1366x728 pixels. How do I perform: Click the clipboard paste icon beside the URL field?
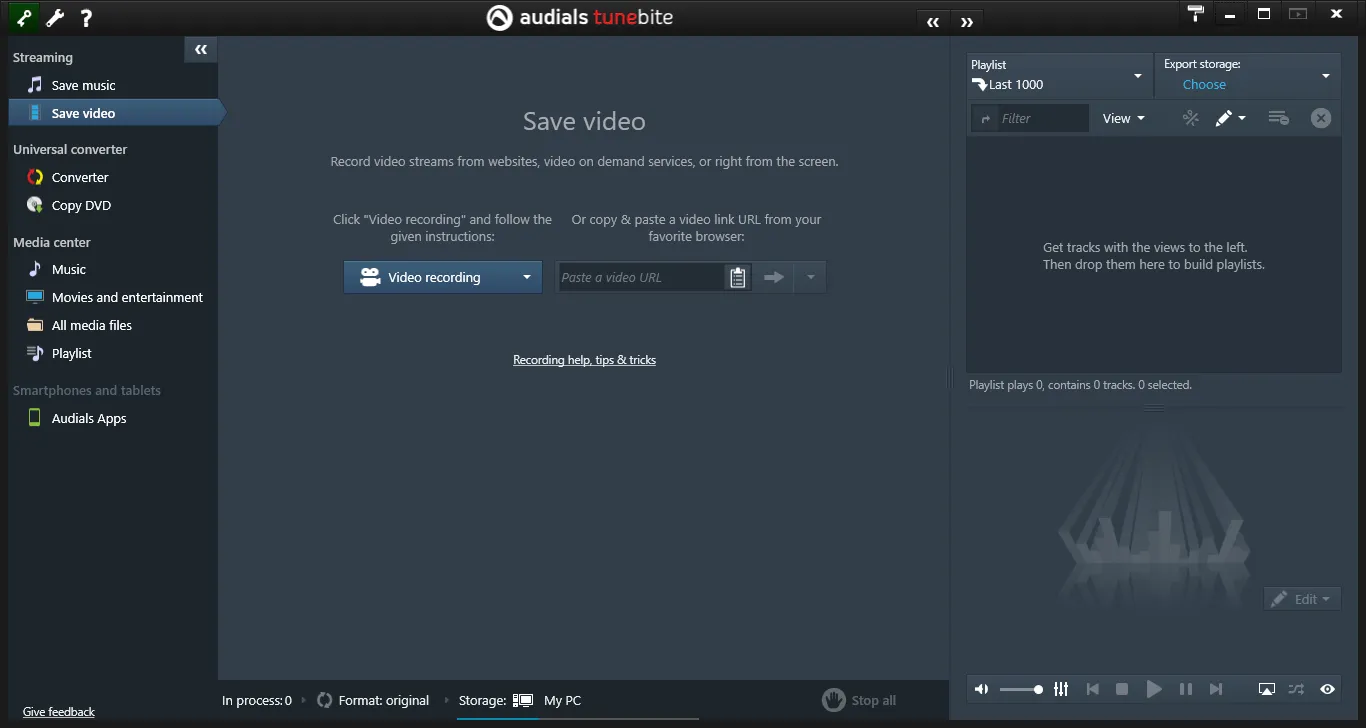point(737,277)
